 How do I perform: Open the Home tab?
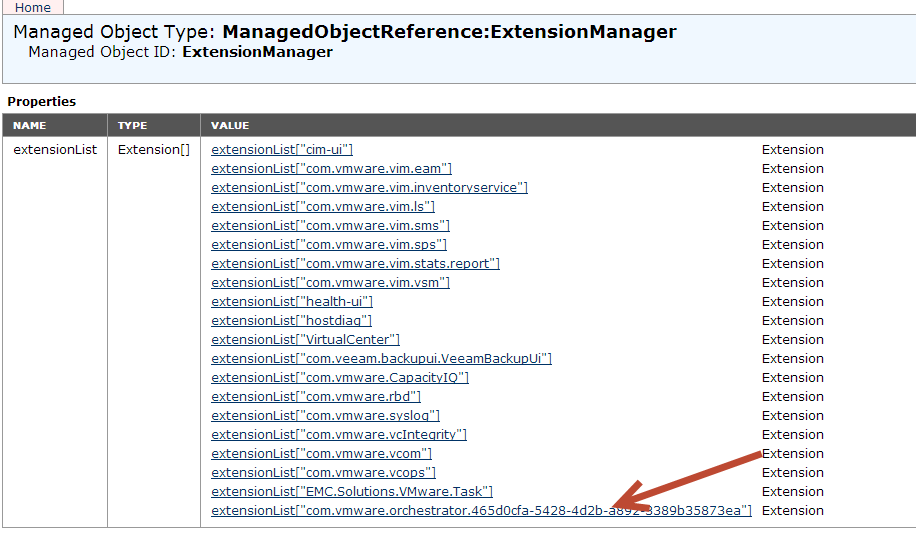click(33, 7)
